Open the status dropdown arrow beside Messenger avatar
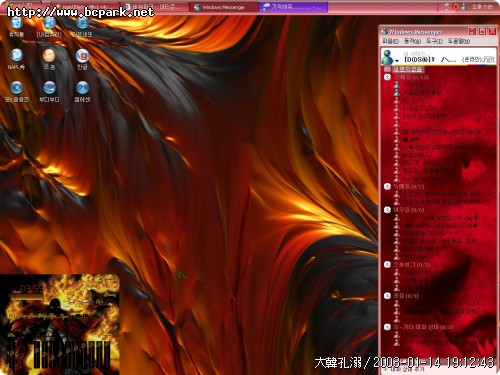This screenshot has width=500, height=375. click(x=397, y=61)
